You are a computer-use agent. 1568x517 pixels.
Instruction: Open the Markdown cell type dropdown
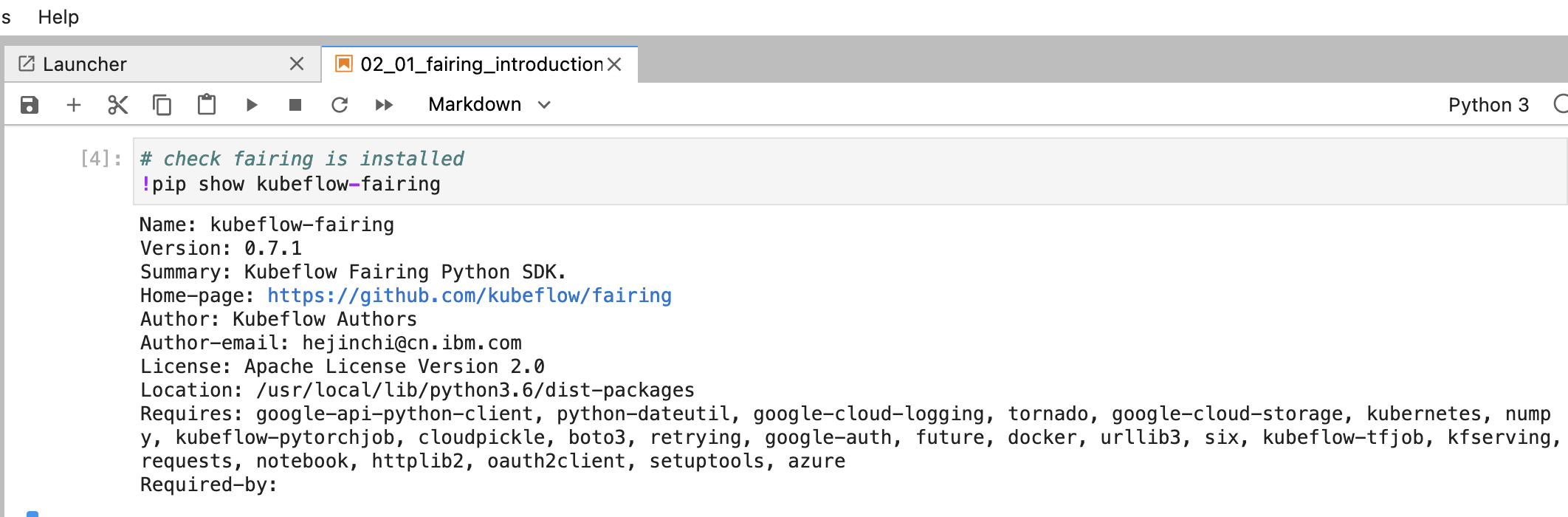[x=489, y=105]
